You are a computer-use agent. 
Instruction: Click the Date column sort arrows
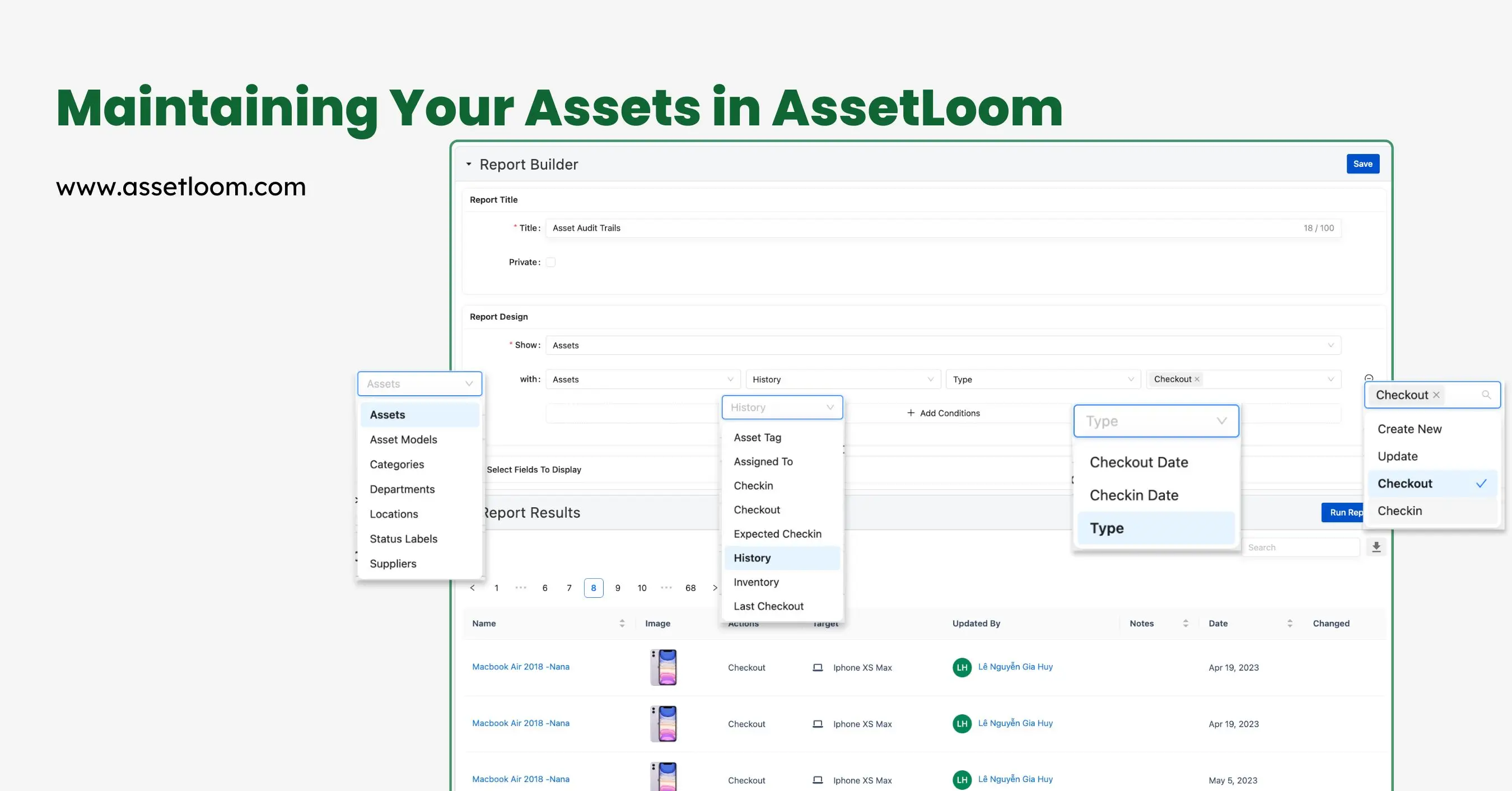(x=1289, y=623)
